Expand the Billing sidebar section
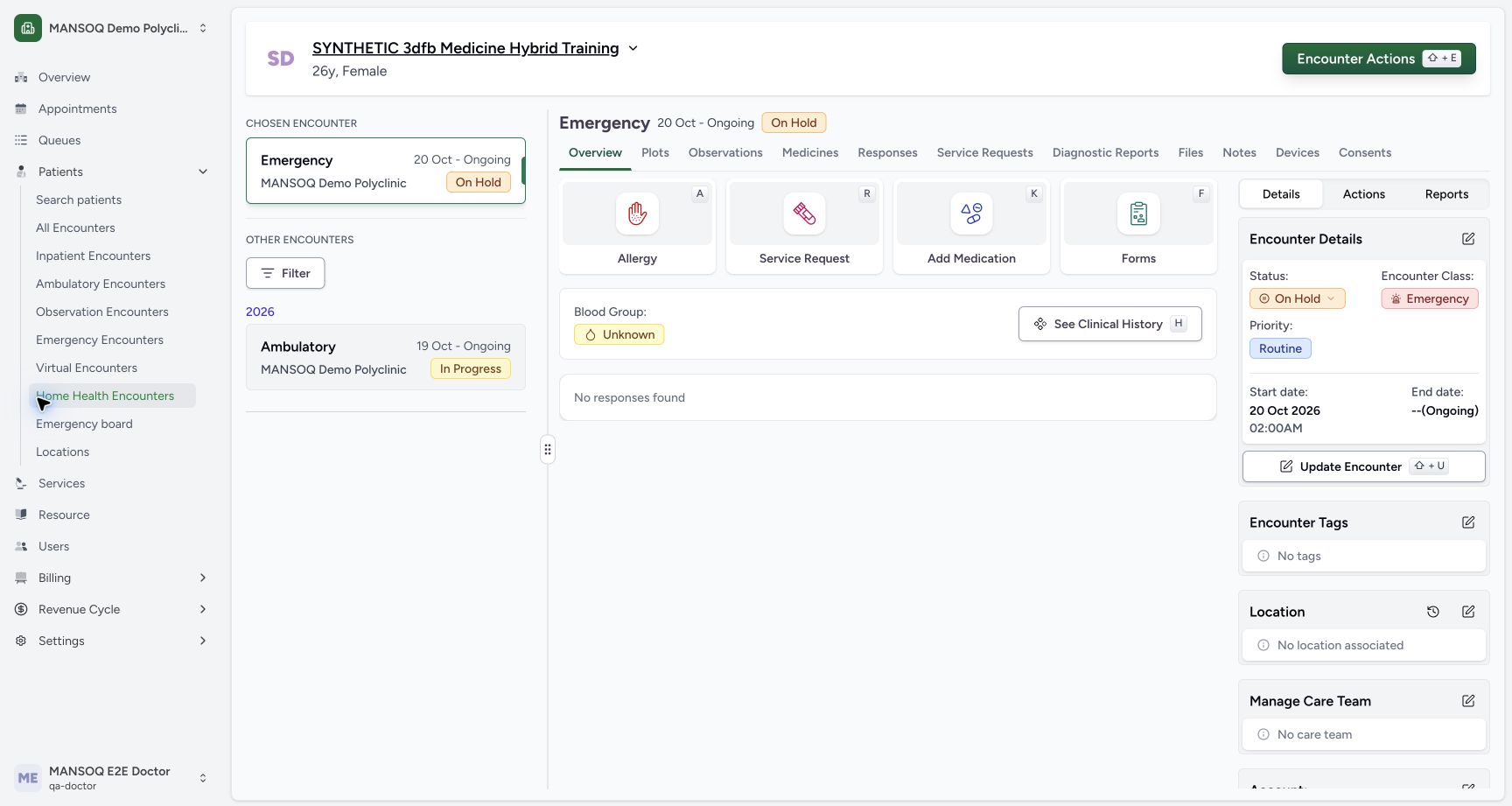Image resolution: width=1512 pixels, height=806 pixels. (203, 578)
